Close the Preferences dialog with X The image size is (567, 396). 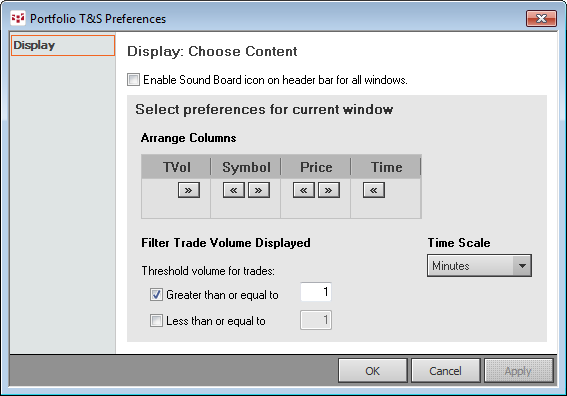541,18
